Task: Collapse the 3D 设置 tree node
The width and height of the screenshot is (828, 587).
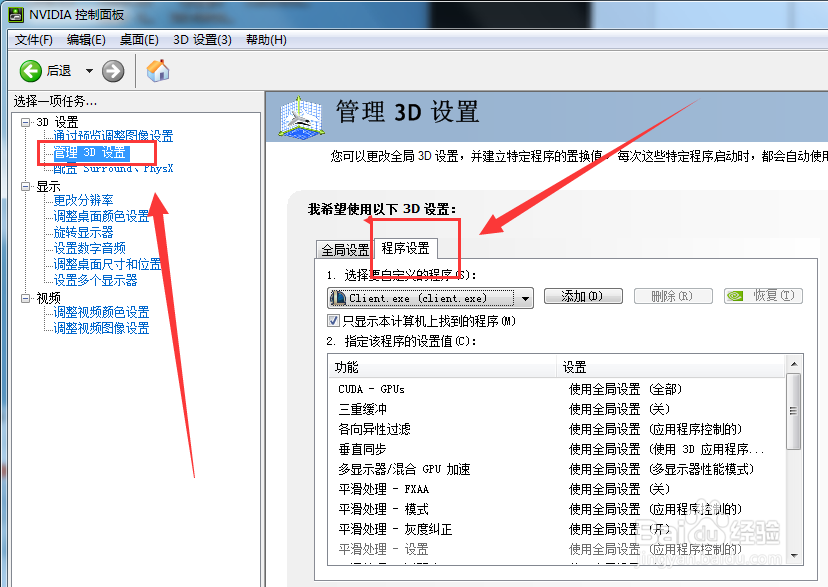Action: [25, 122]
